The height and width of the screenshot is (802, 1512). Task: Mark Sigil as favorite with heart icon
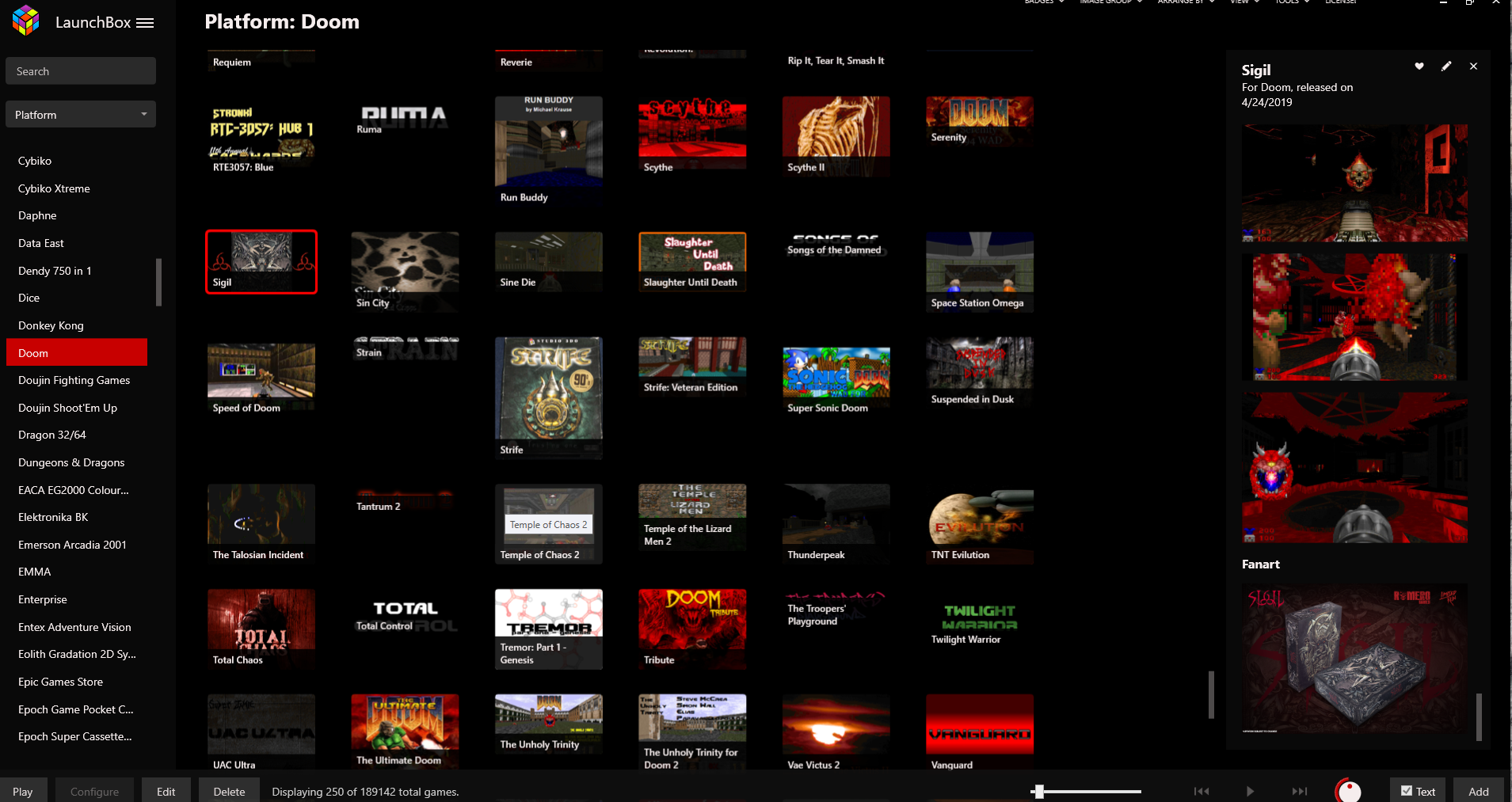click(1419, 67)
